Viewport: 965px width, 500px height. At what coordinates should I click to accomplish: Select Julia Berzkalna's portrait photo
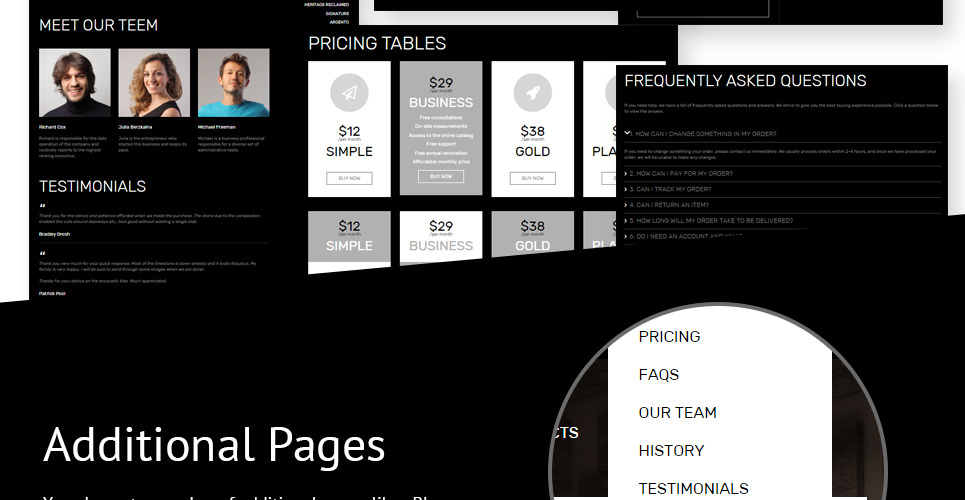pyautogui.click(x=154, y=83)
